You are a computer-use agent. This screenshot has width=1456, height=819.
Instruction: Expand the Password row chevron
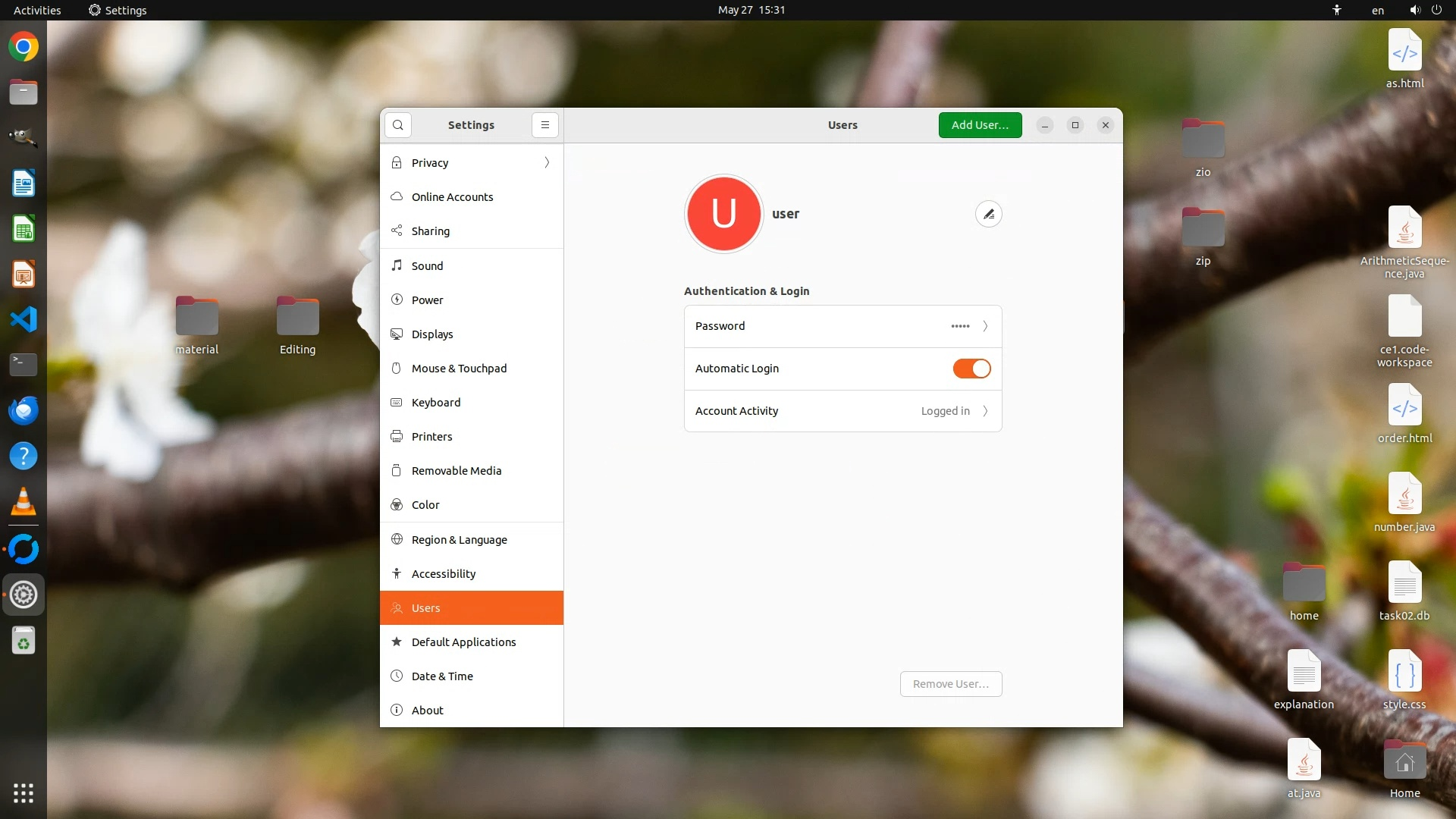pos(985,326)
